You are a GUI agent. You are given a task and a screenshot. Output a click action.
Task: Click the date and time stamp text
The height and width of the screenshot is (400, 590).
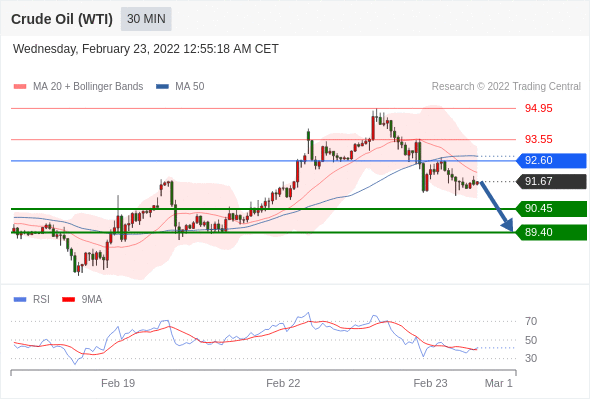tap(146, 49)
